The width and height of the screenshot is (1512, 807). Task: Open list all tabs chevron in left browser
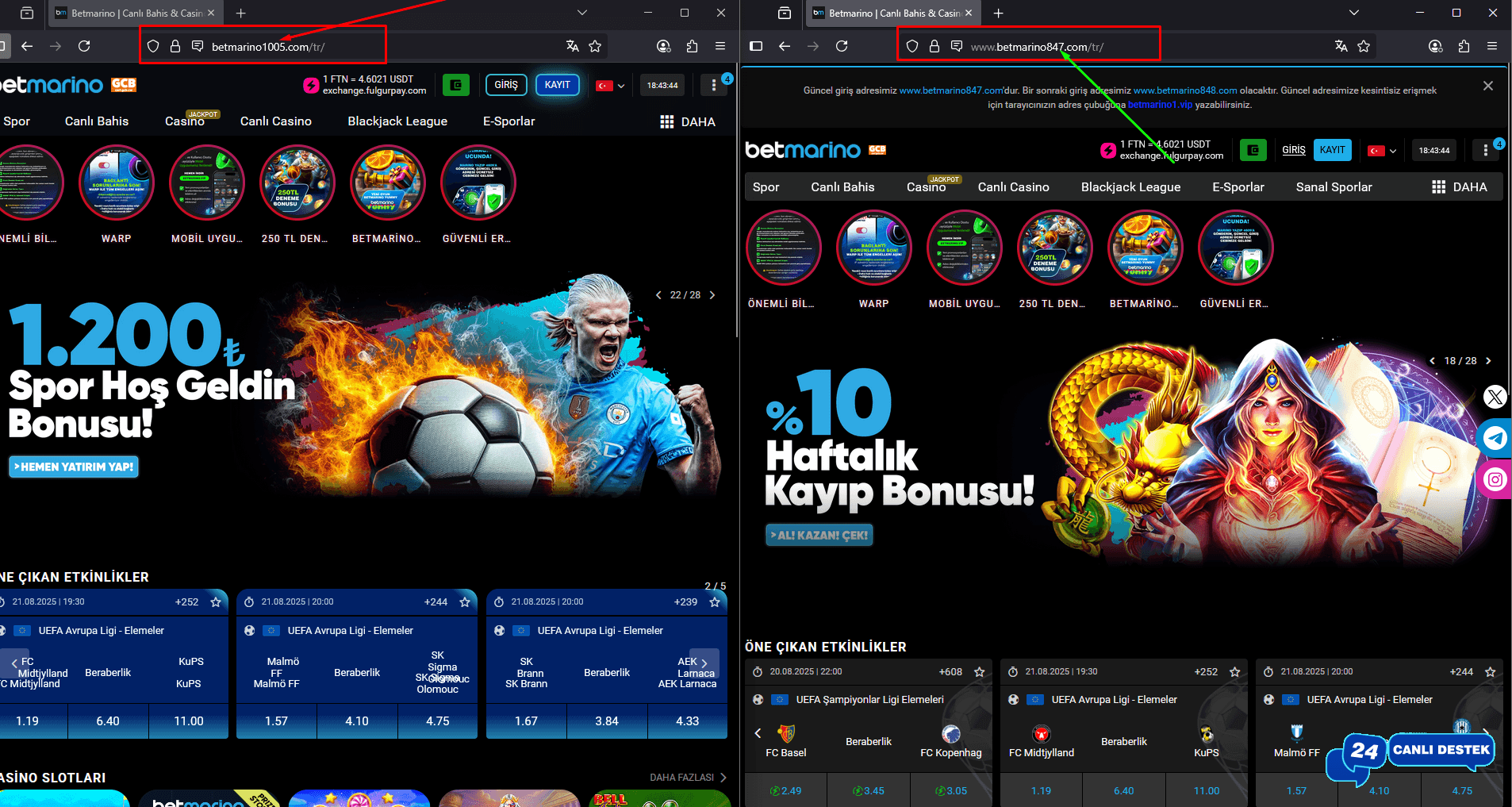582,13
